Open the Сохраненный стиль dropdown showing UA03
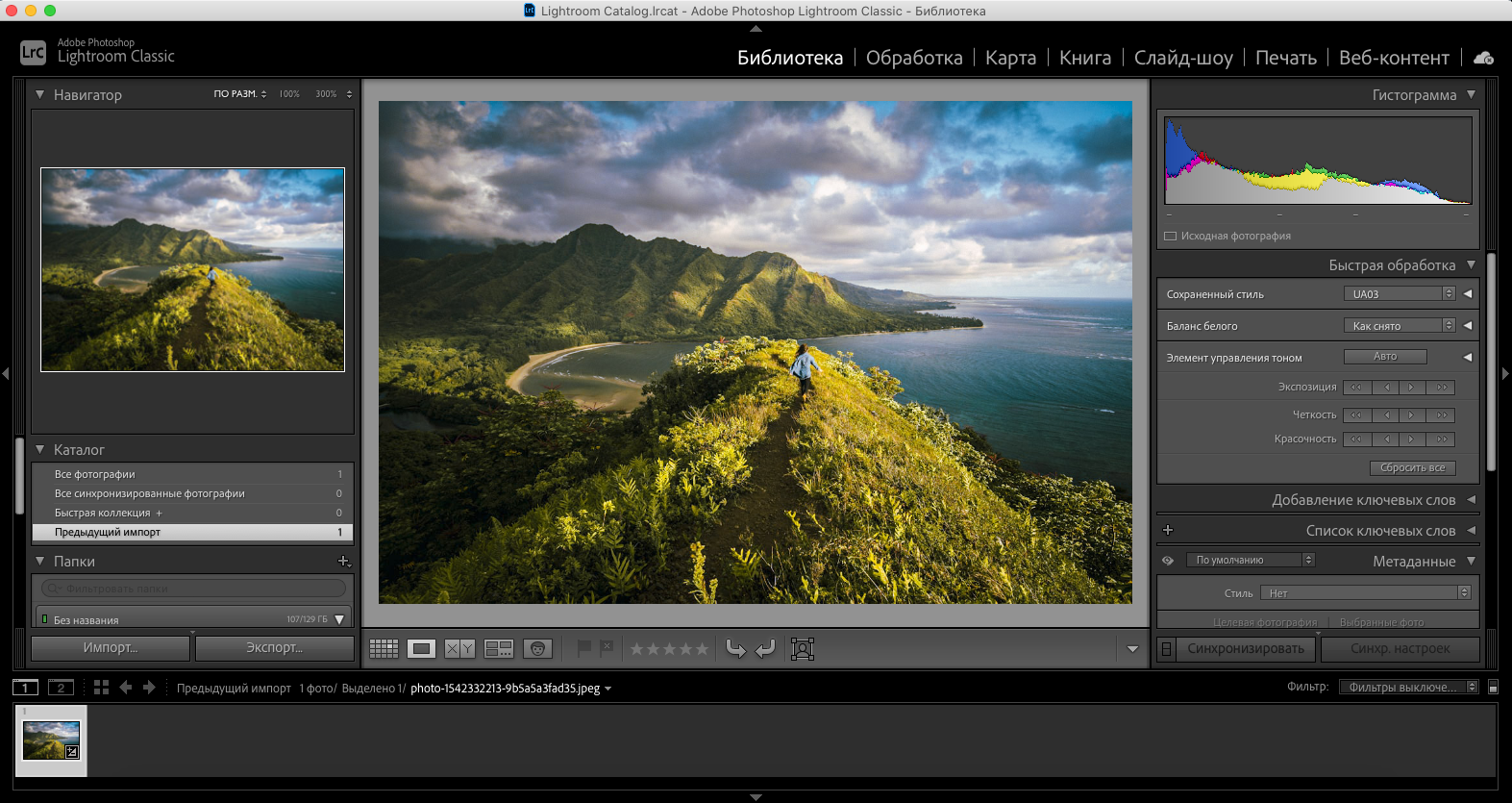 [1399, 294]
